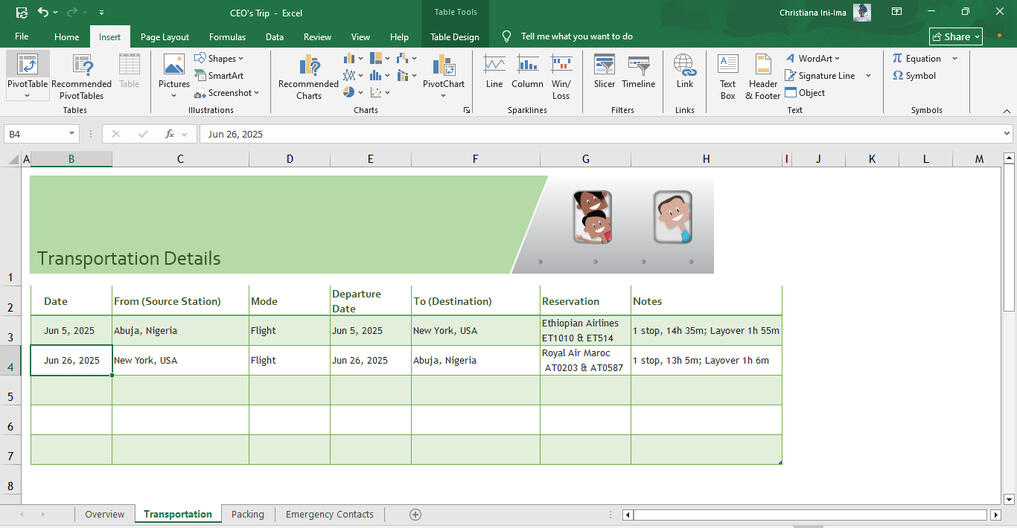
Task: Open Recommended PivotTables
Action: [x=81, y=77]
